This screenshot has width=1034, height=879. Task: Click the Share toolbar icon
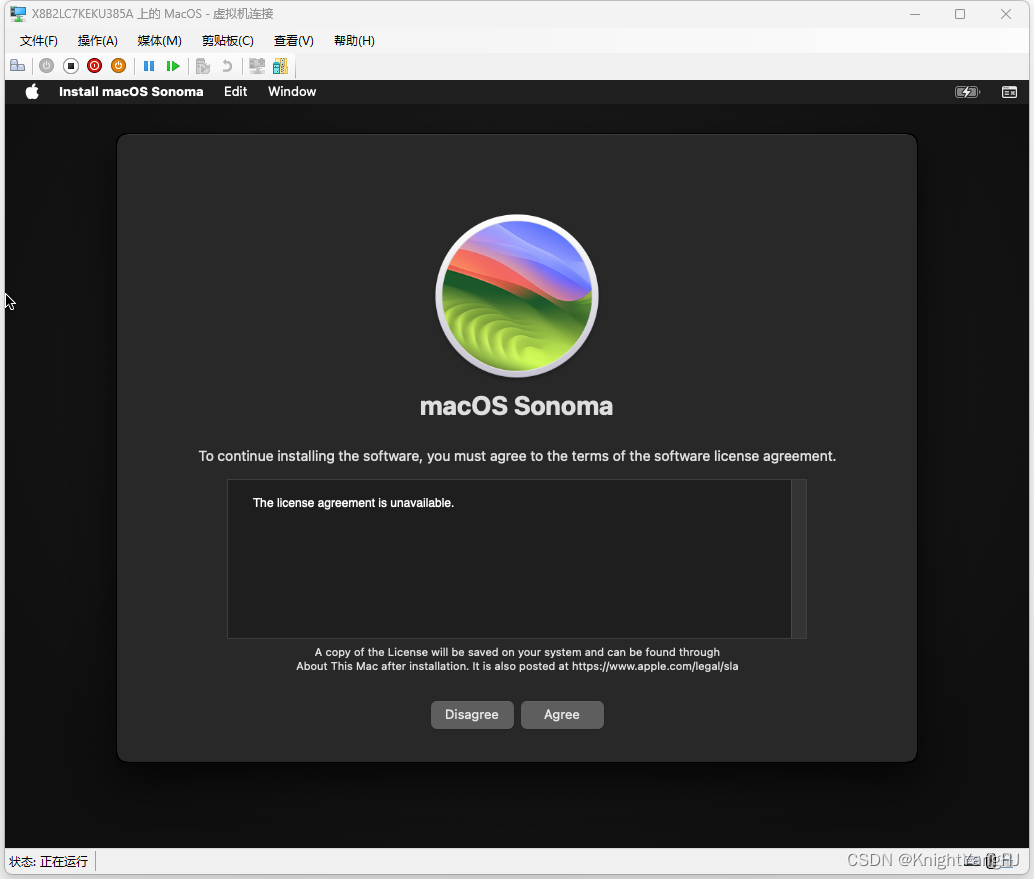tap(280, 66)
